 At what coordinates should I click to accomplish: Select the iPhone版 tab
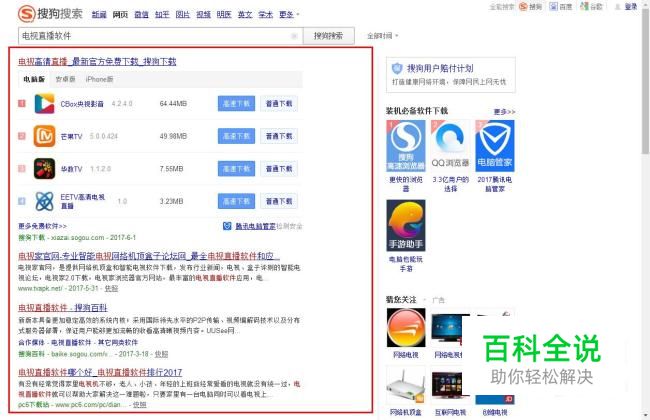pos(99,79)
